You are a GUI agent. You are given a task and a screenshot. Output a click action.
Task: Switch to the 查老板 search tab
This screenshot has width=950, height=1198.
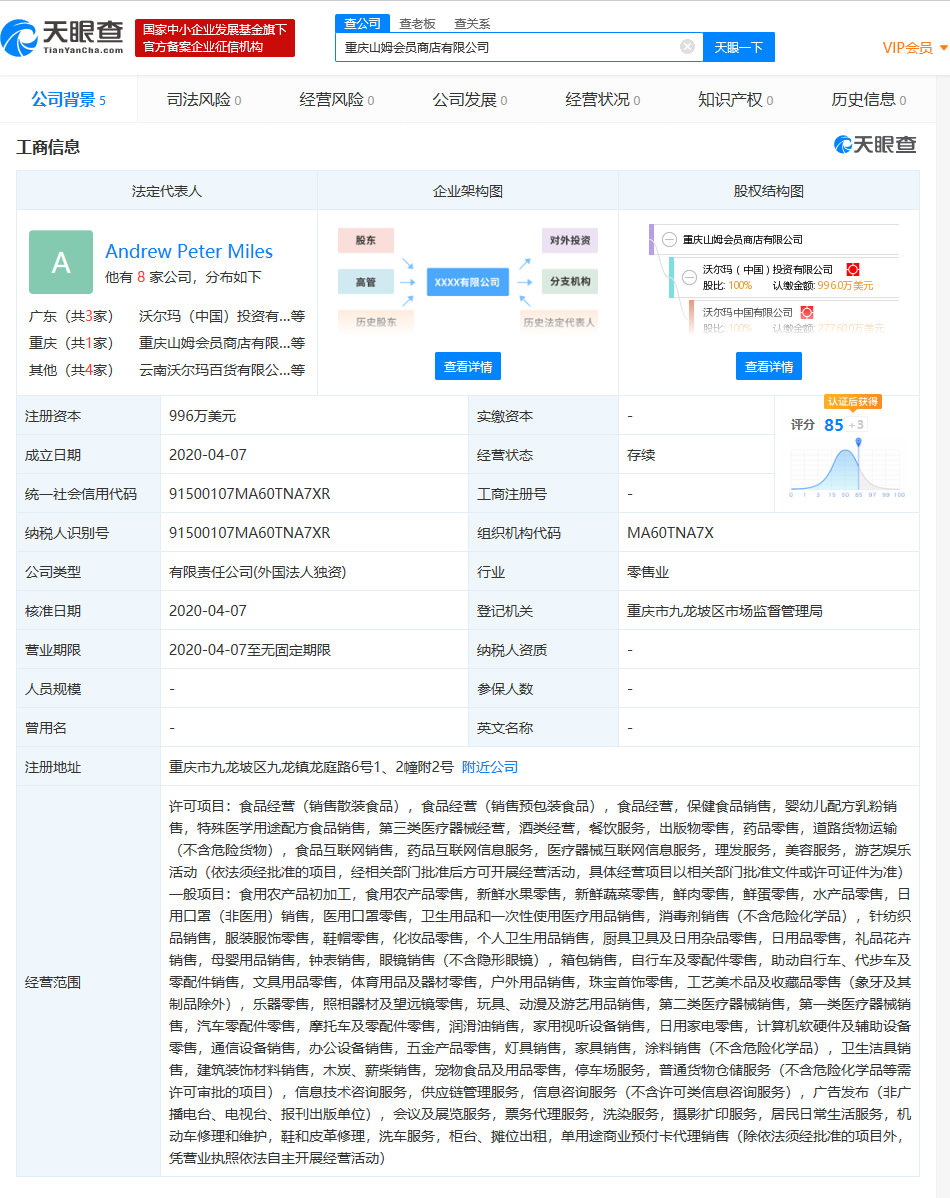pos(416,23)
